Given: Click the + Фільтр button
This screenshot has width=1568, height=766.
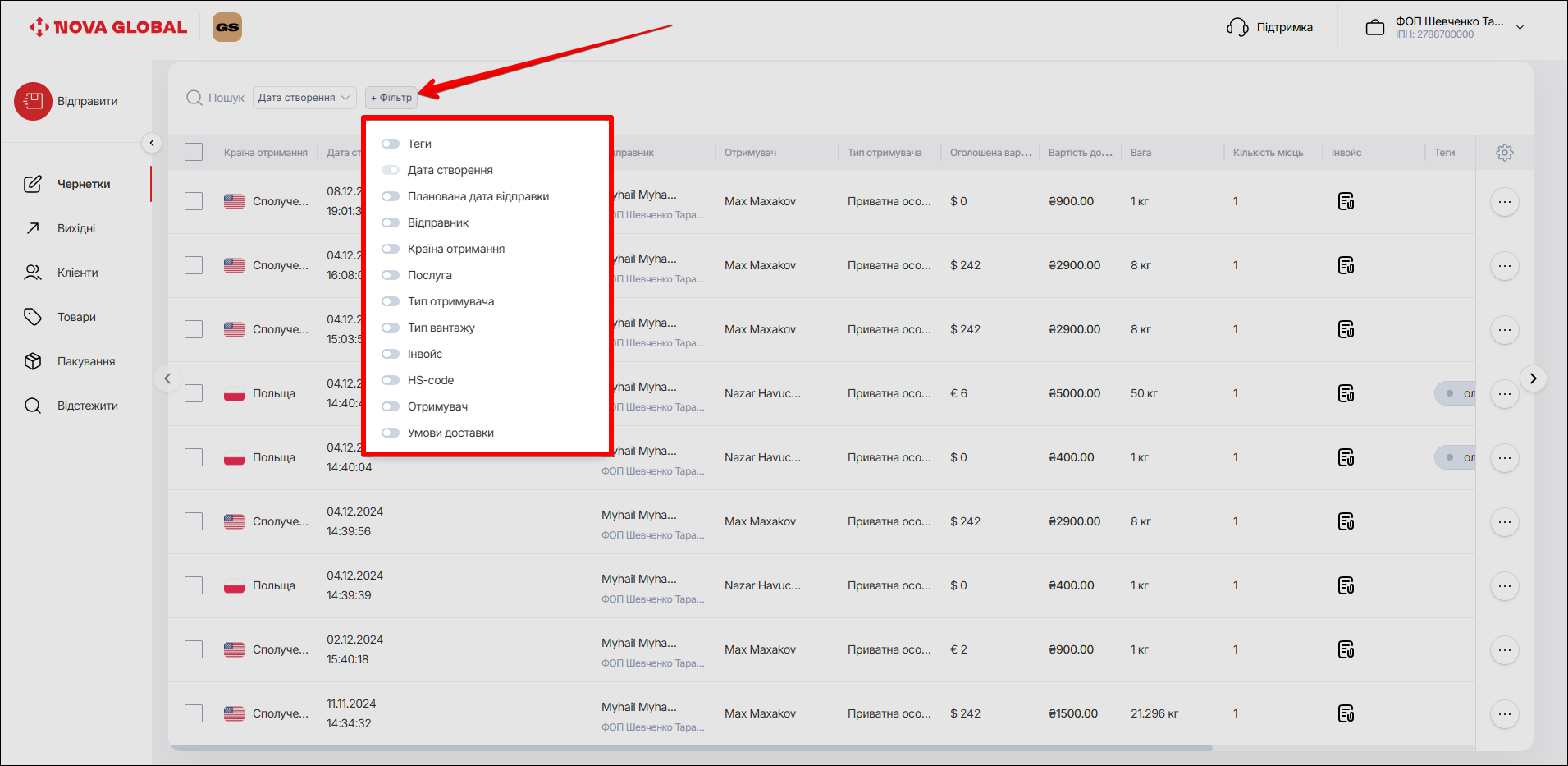Looking at the screenshot, I should (391, 98).
